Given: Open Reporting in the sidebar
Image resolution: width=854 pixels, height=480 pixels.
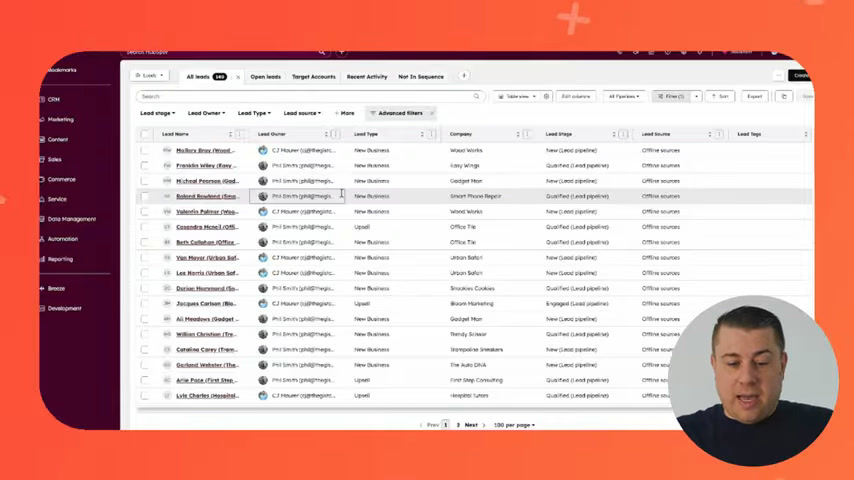Looking at the screenshot, I should (60, 259).
